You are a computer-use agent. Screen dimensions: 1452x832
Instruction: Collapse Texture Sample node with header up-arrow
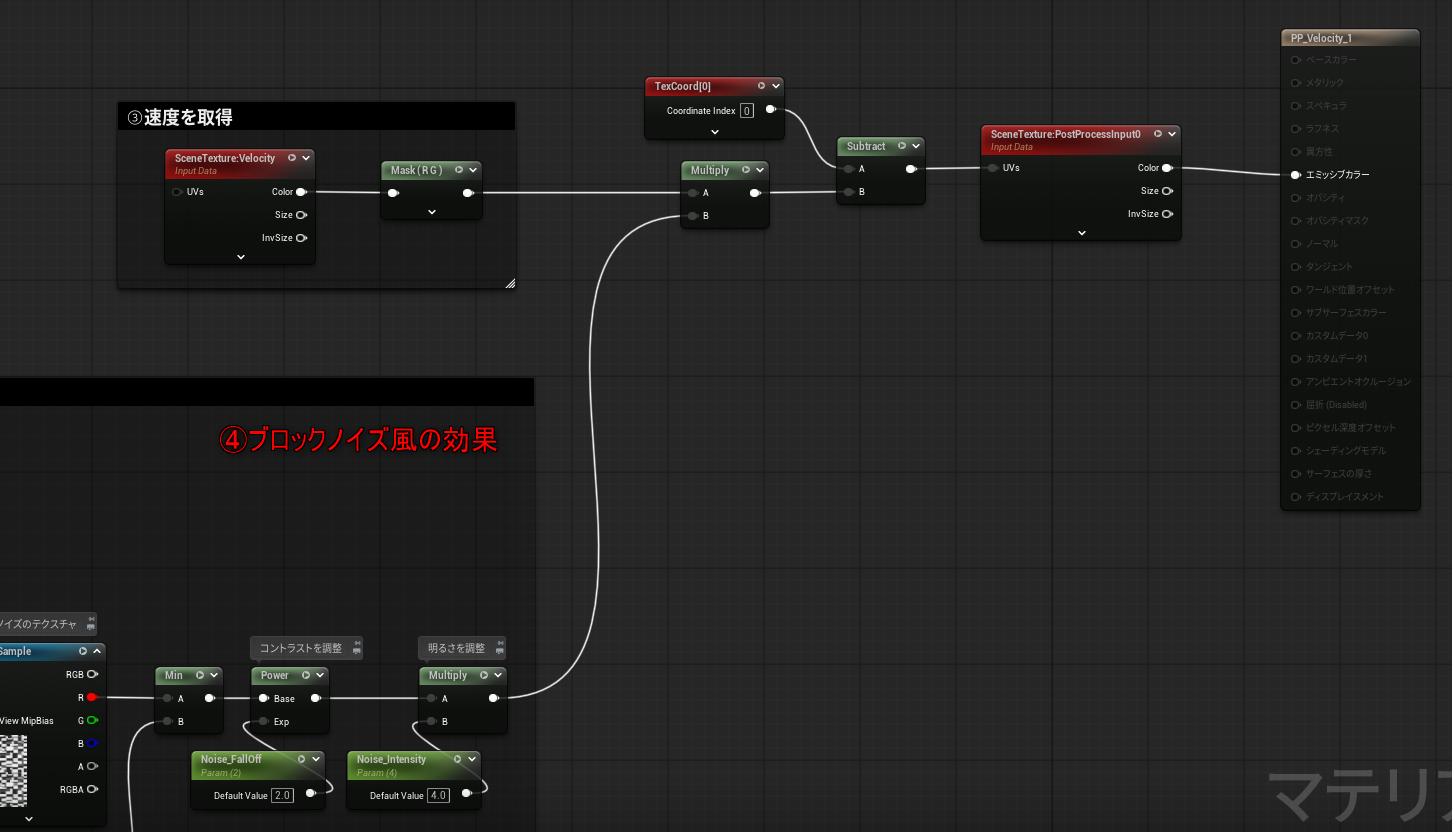[97, 651]
